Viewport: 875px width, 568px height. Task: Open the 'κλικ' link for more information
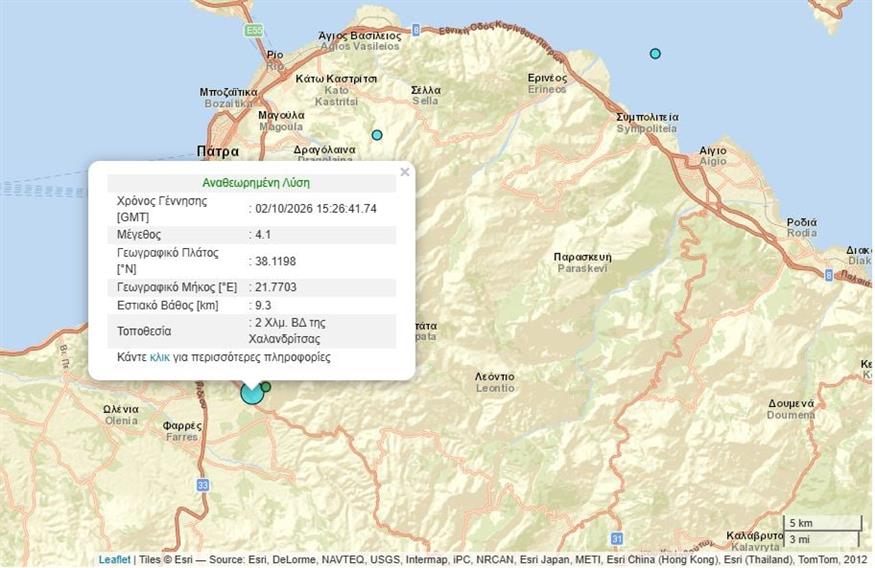(x=160, y=357)
